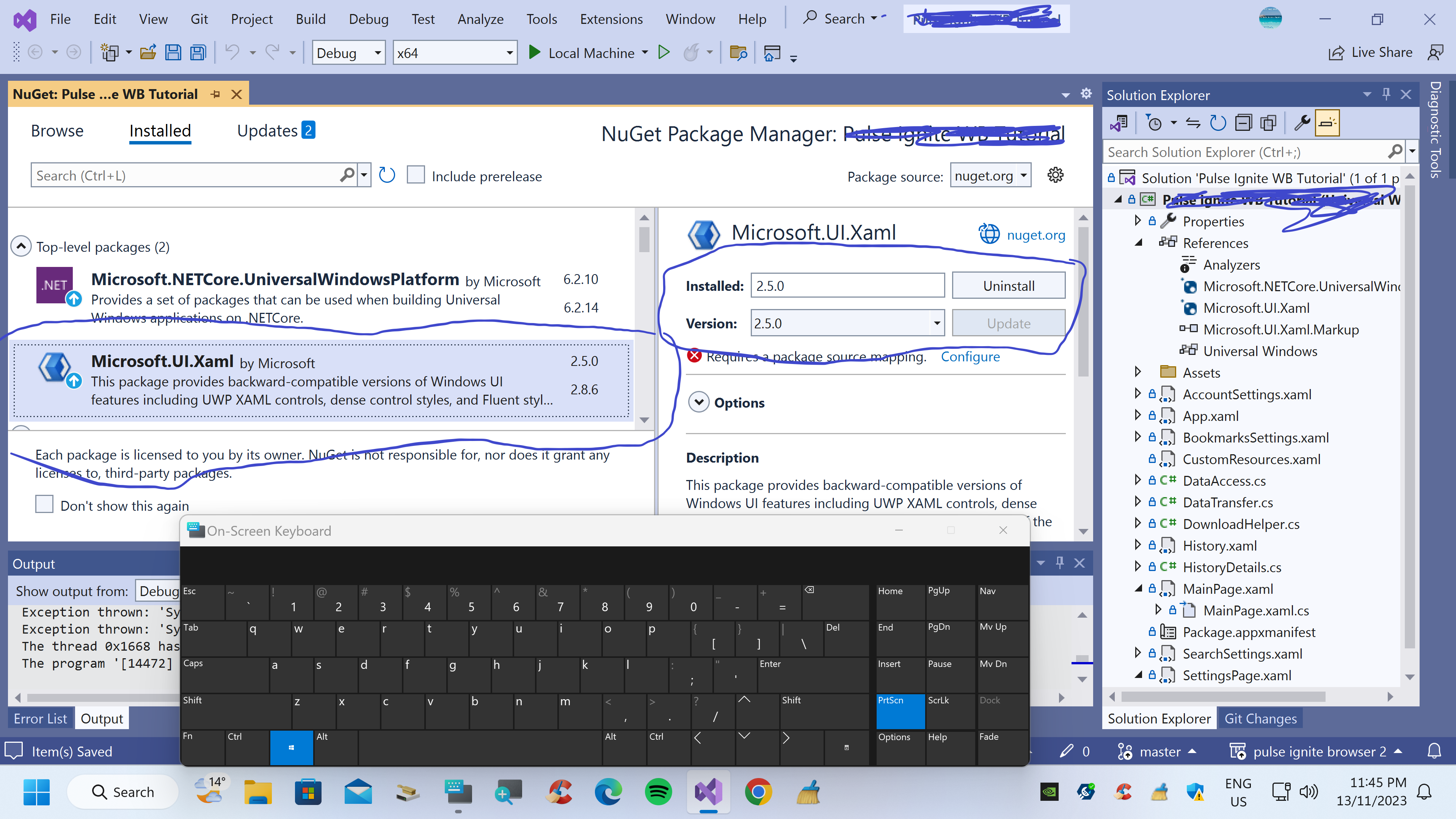Open the File menu
The height and width of the screenshot is (819, 1456).
(61, 19)
